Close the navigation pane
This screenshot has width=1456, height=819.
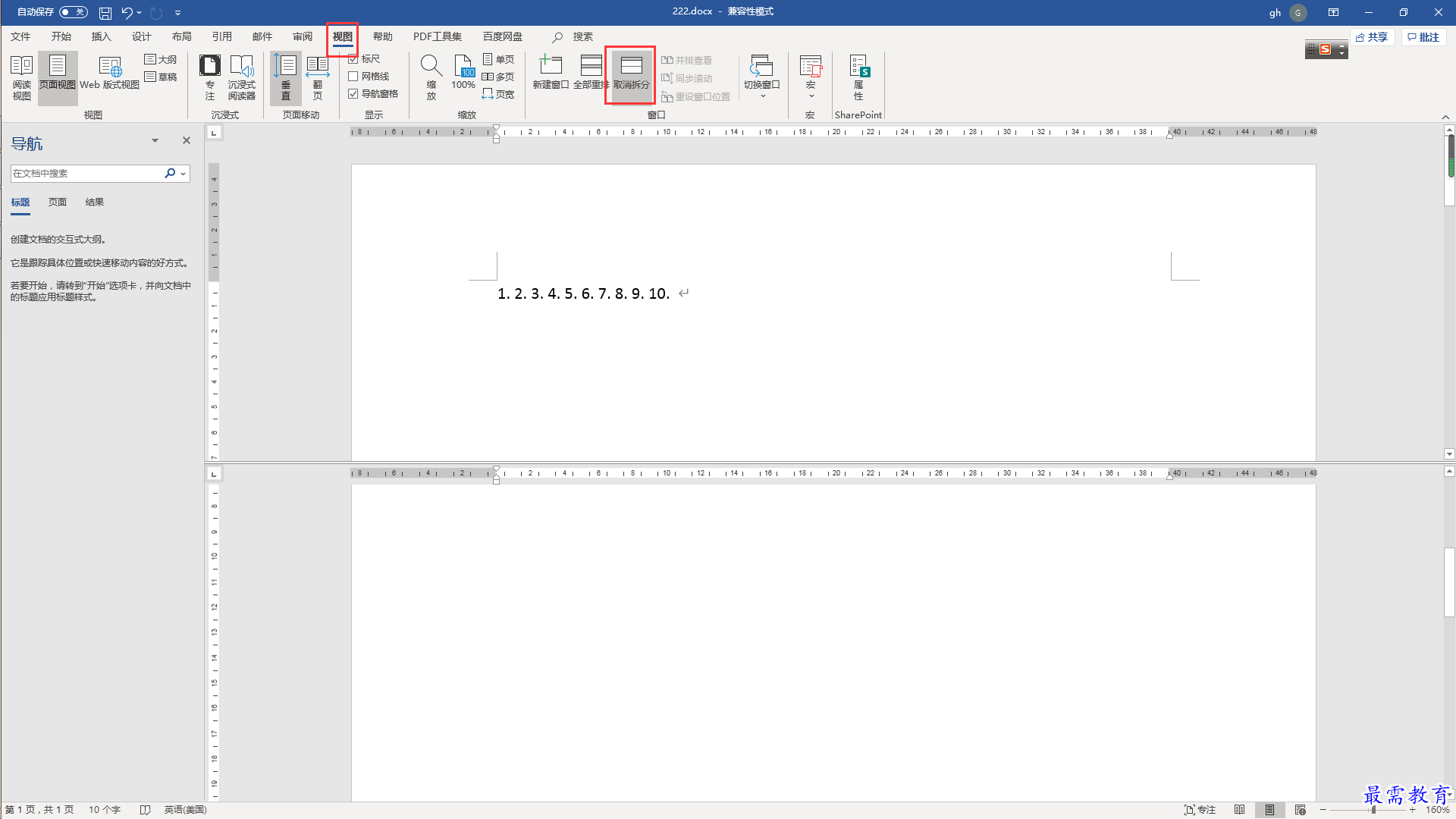pos(187,141)
